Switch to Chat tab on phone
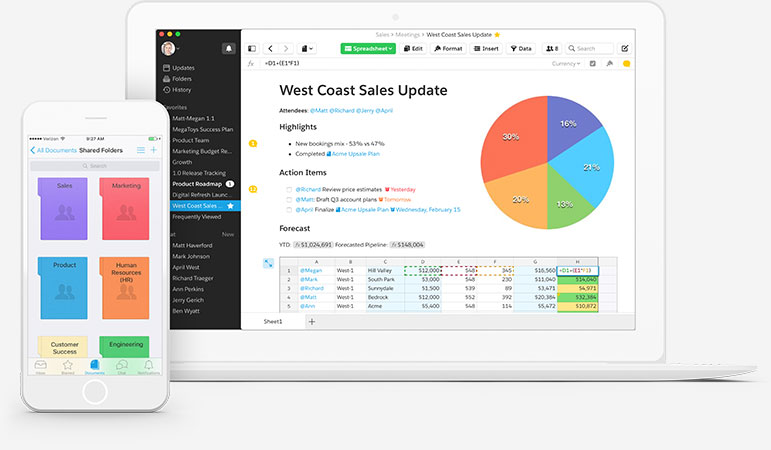 tap(122, 366)
